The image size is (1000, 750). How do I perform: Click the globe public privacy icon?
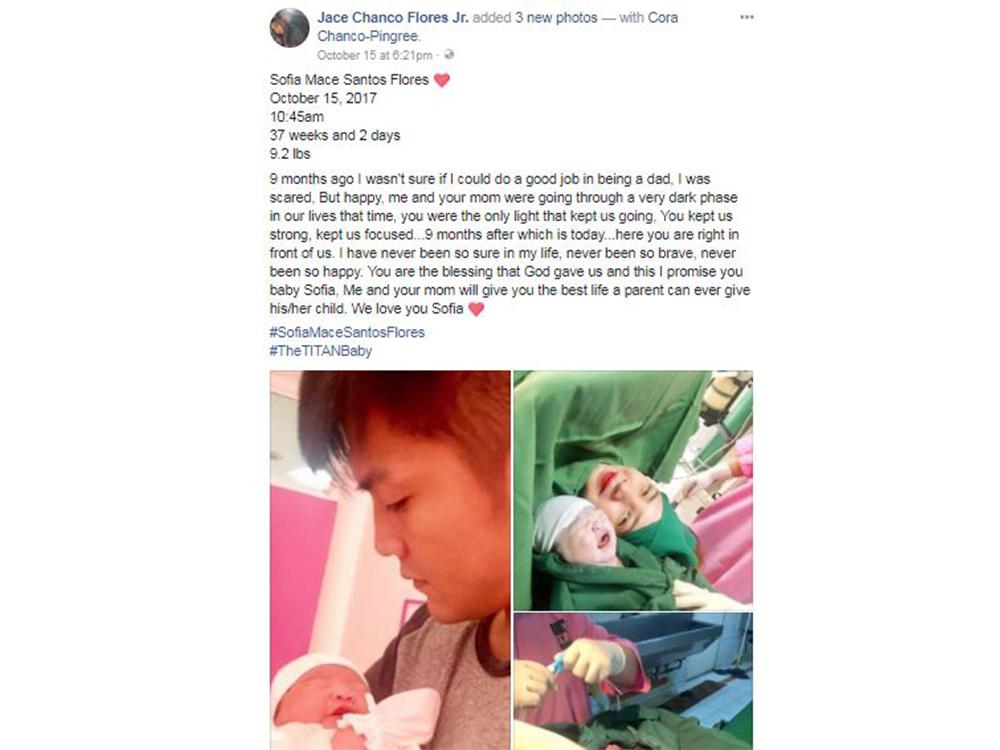point(449,55)
